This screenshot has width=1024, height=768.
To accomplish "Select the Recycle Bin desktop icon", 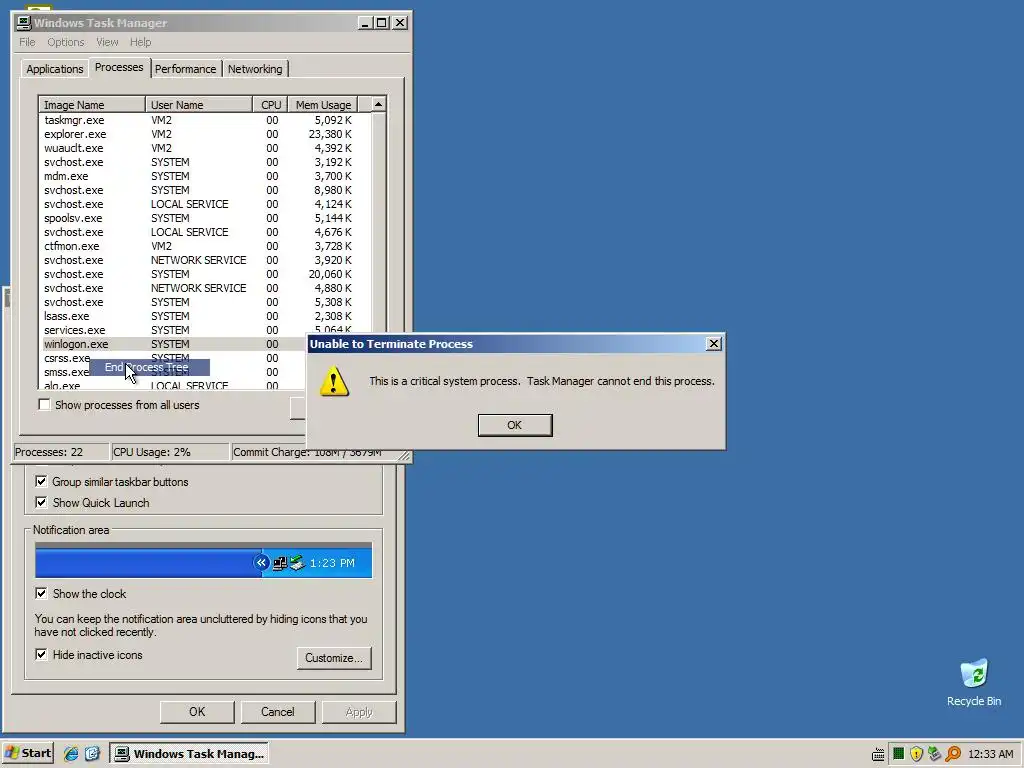I will (974, 682).
